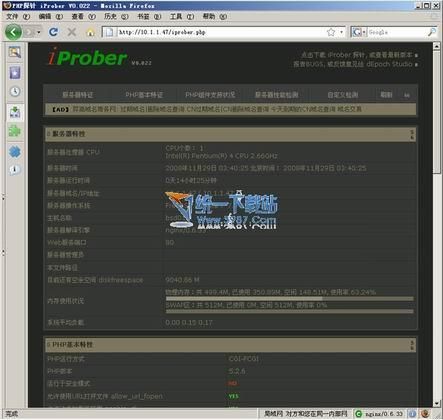This screenshot has width=443, height=420.
Task: Go to the 自定义检测 navigation tab
Action: pyautogui.click(x=343, y=95)
